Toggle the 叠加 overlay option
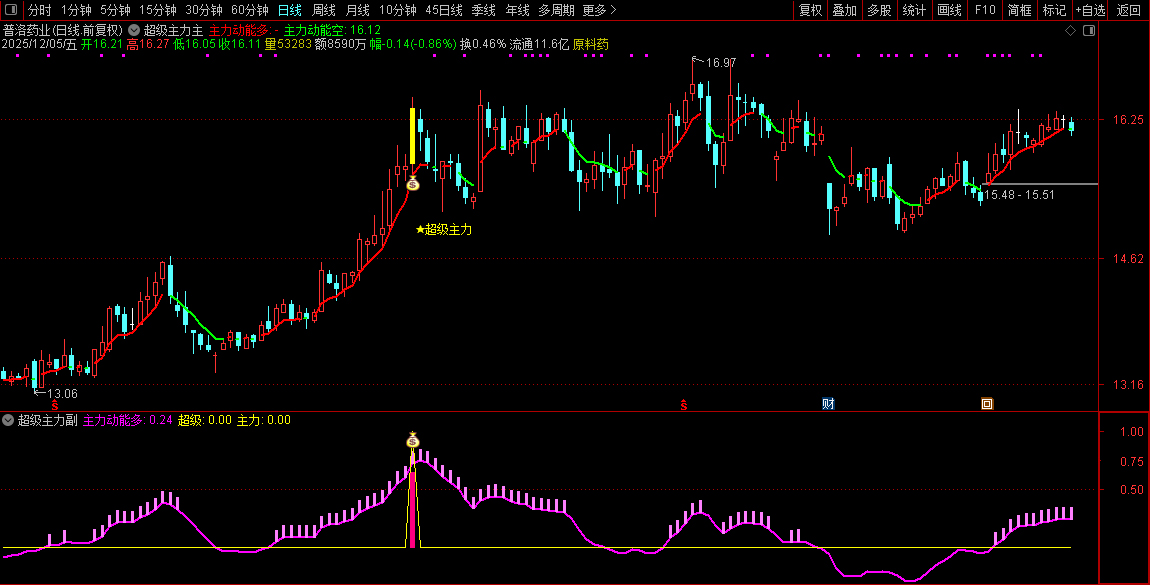This screenshot has height=585, width=1150. click(x=844, y=10)
